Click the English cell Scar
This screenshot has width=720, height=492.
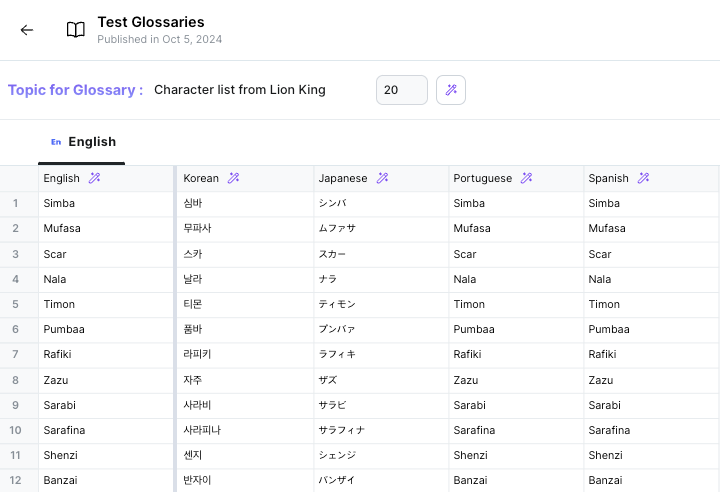[106, 254]
